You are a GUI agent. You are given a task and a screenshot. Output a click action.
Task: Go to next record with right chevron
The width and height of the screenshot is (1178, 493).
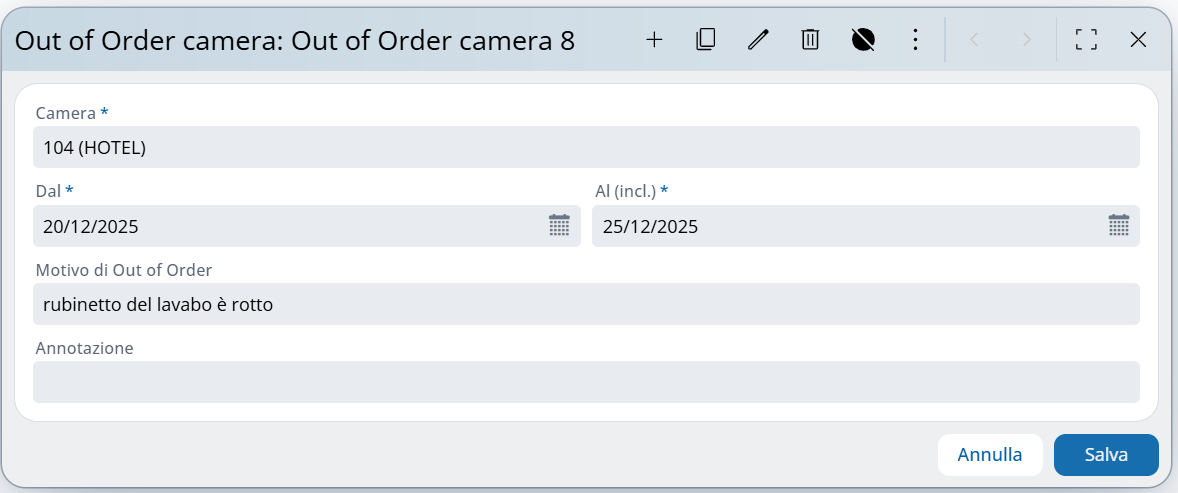tap(1026, 40)
